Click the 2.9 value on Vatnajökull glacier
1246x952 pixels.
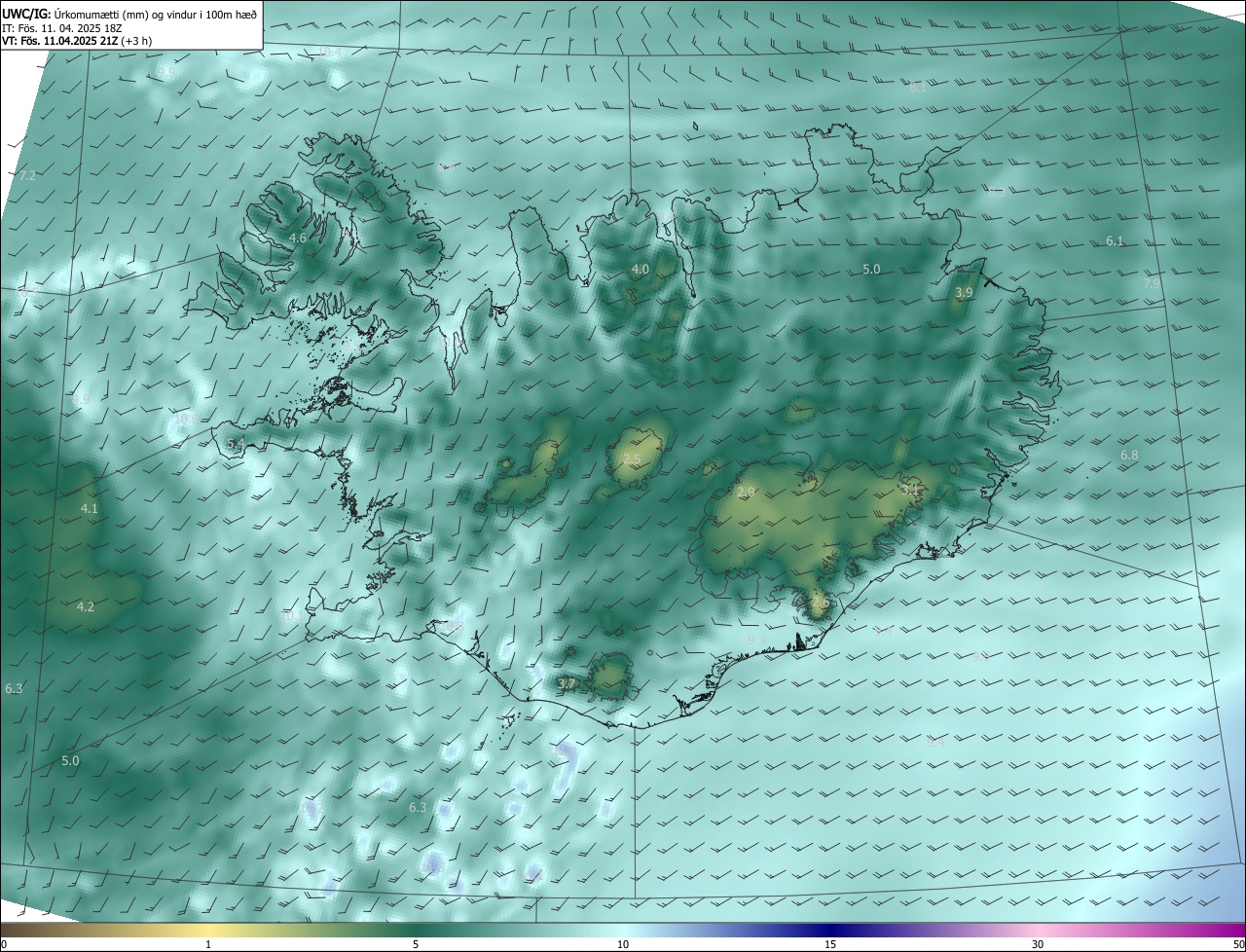tap(747, 493)
